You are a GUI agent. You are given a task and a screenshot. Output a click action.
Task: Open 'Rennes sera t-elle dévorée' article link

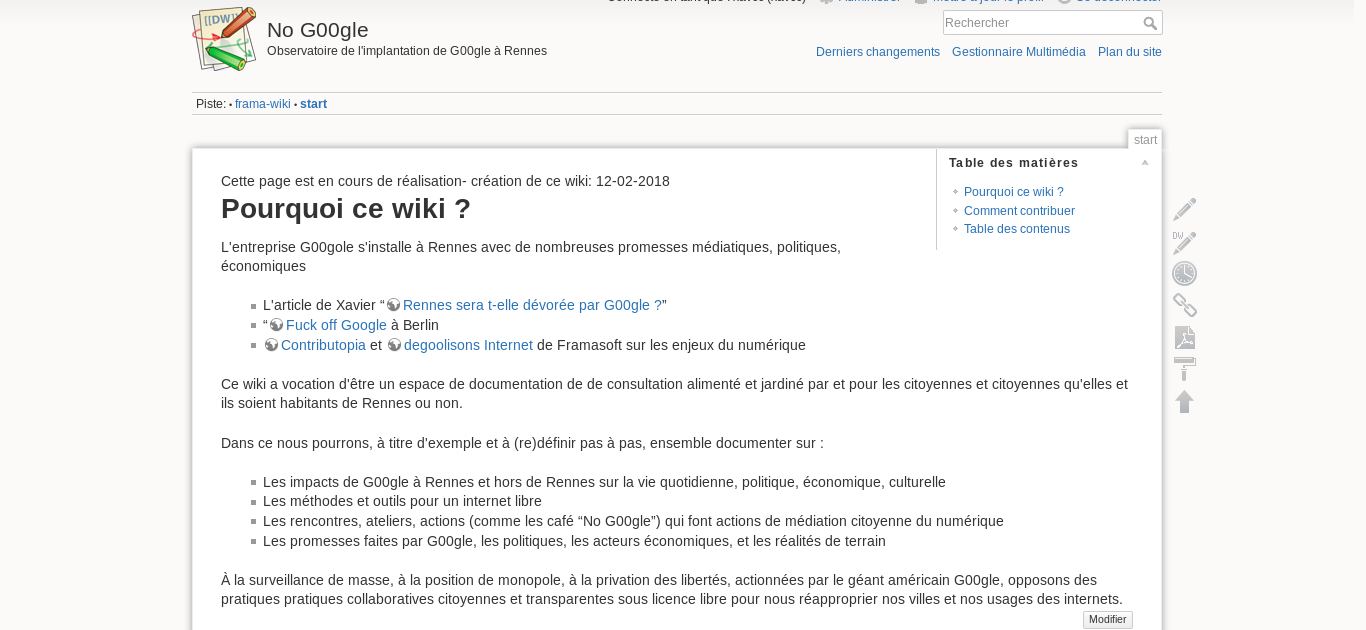pyautogui.click(x=531, y=306)
